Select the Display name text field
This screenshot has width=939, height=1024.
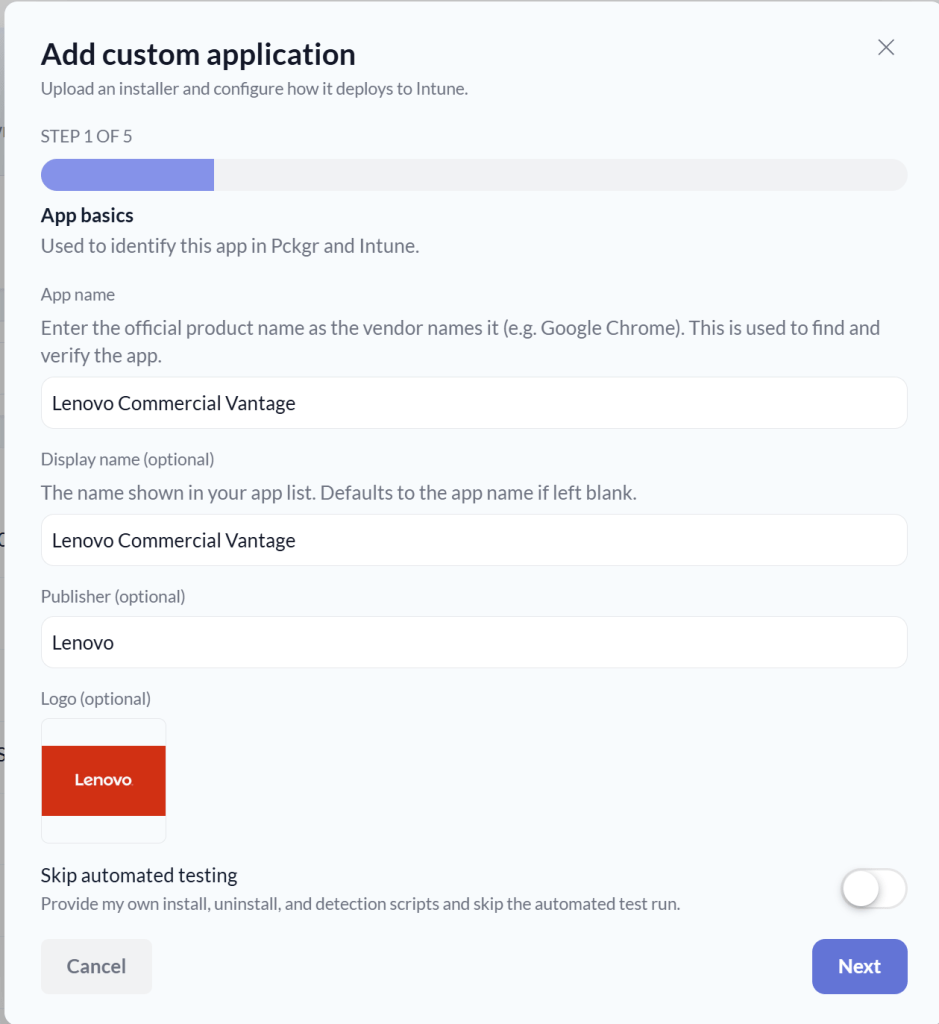tap(474, 540)
